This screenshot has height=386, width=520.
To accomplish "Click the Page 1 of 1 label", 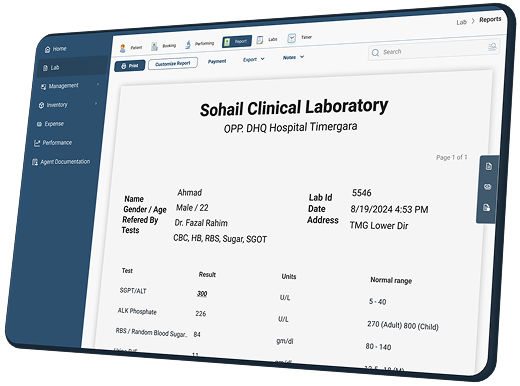I will [x=452, y=157].
